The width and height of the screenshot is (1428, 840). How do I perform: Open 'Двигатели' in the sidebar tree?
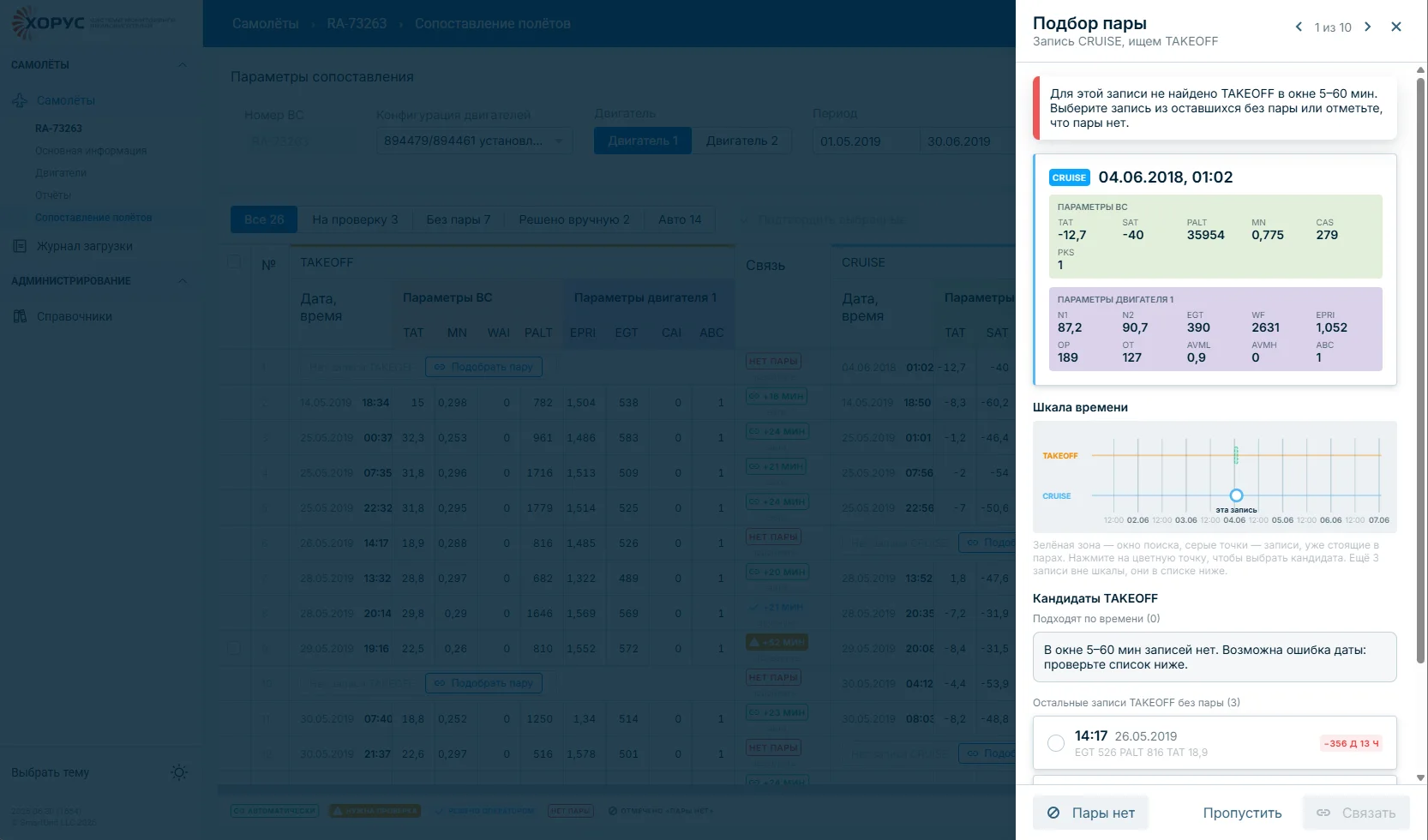[x=61, y=173]
